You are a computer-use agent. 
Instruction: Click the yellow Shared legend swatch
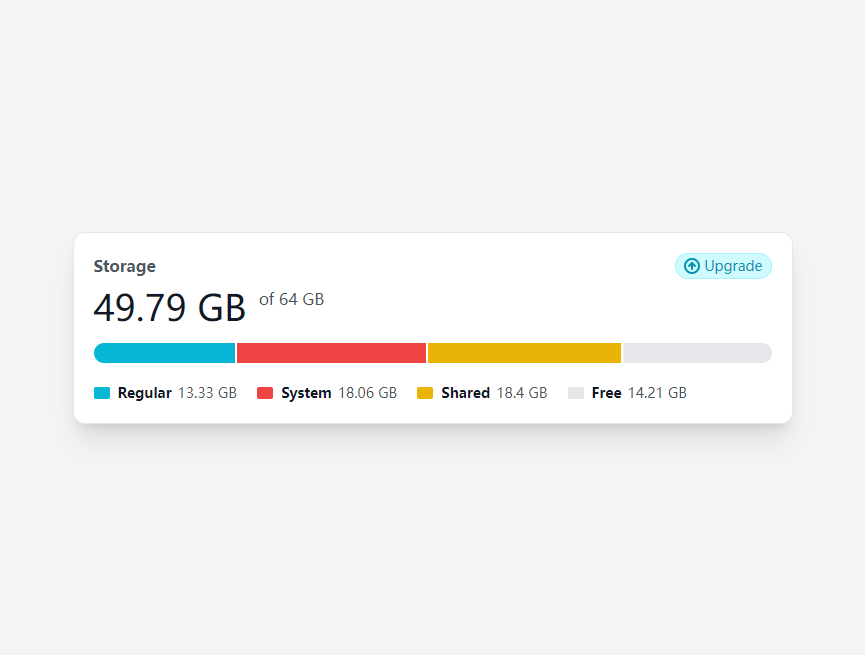point(425,393)
